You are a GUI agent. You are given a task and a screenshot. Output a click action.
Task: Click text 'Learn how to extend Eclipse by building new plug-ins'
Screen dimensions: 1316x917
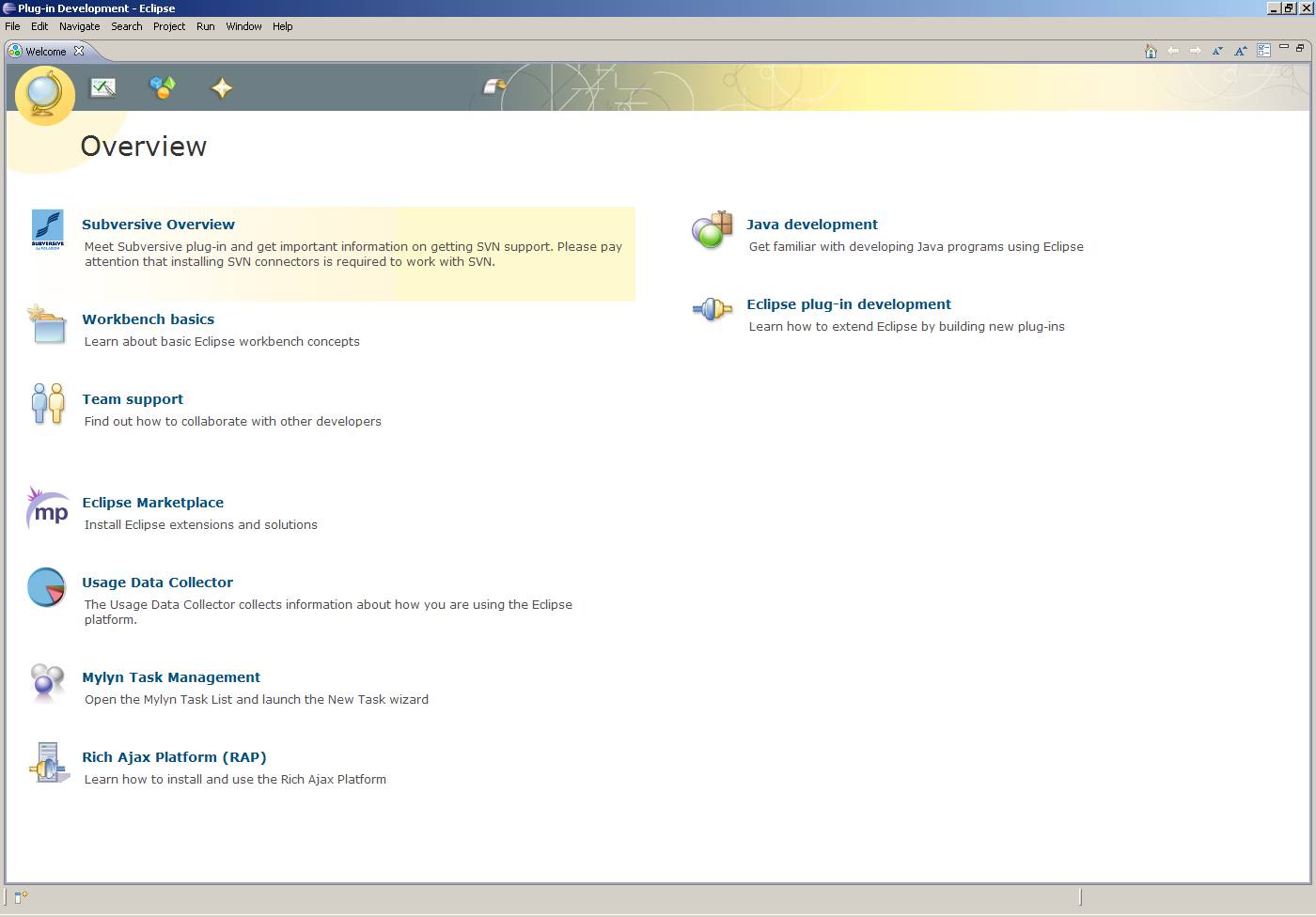[907, 326]
